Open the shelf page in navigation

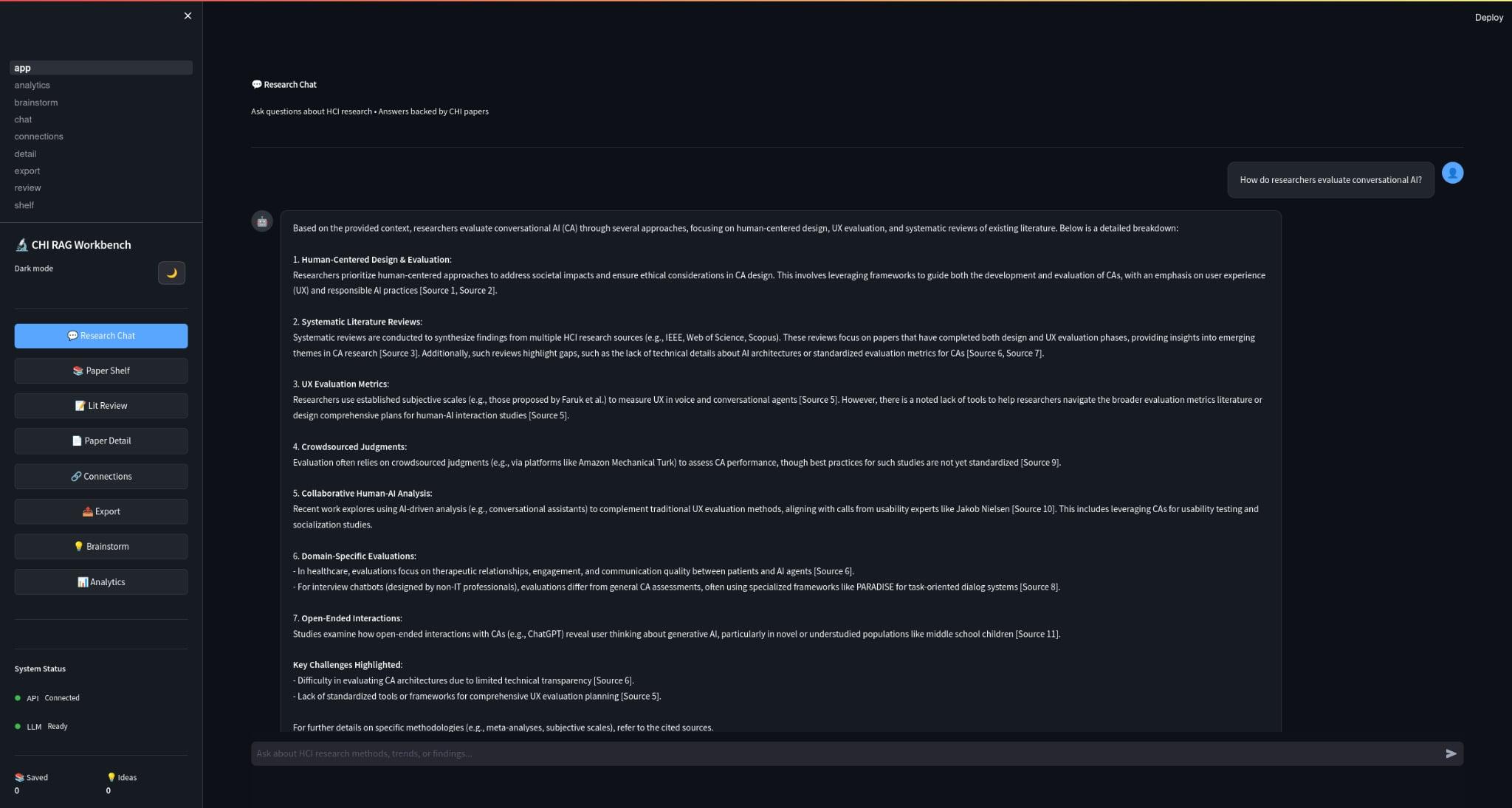pyautogui.click(x=24, y=205)
